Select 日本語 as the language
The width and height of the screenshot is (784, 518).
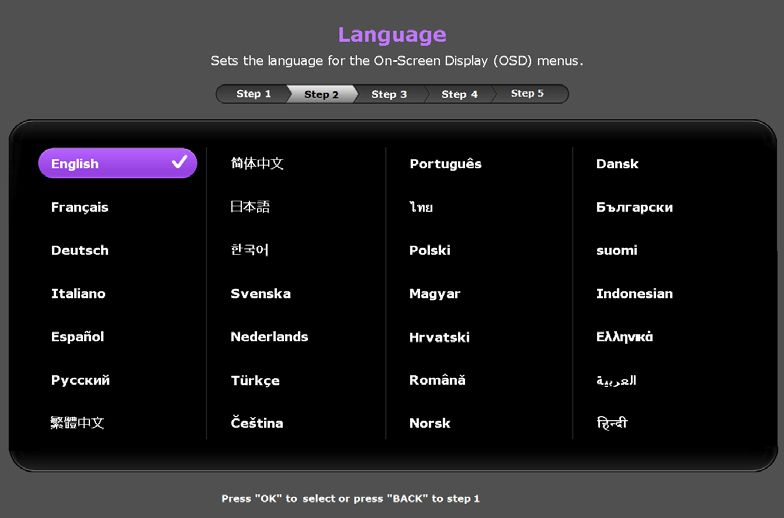[x=250, y=207]
